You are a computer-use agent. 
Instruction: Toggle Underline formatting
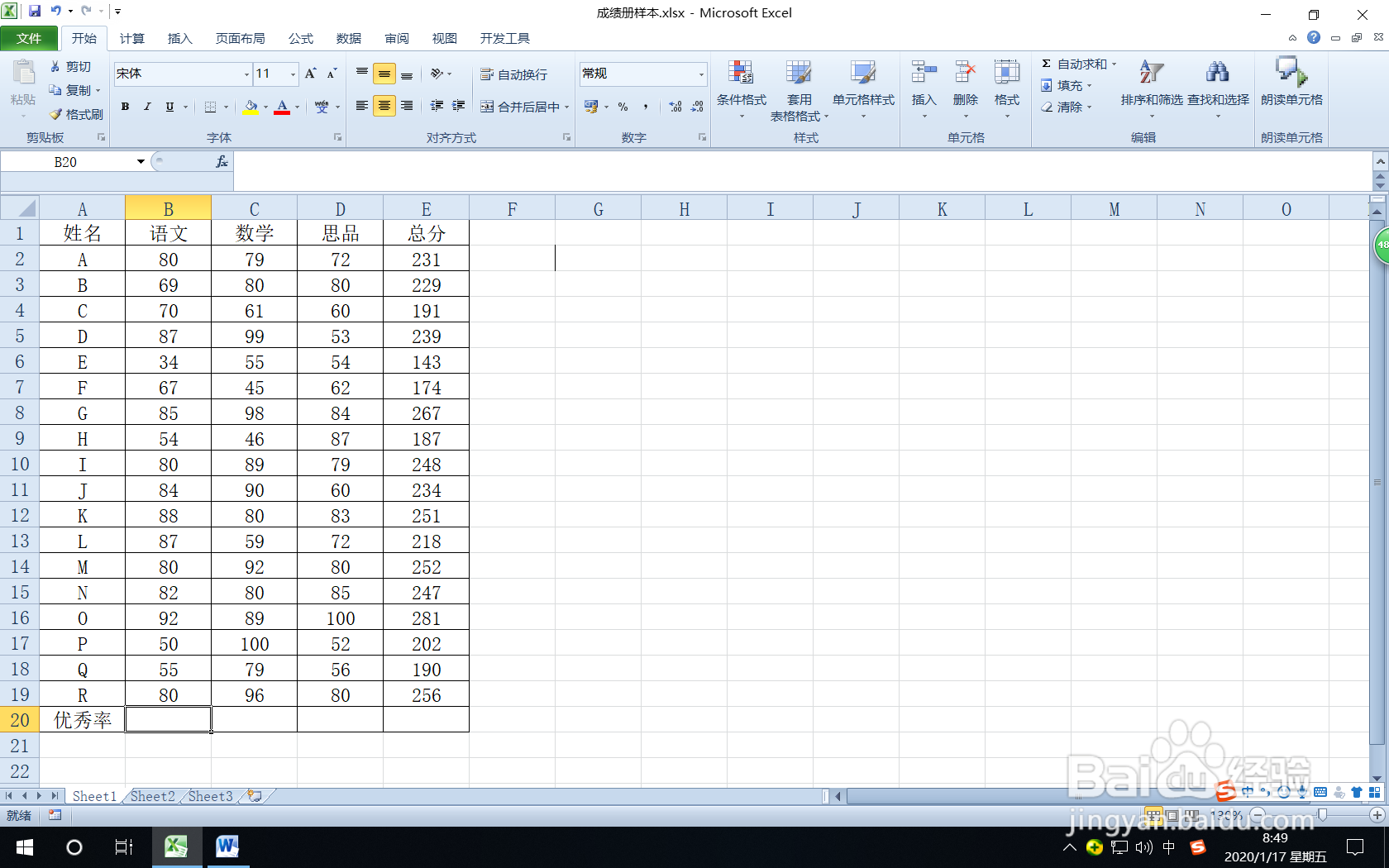coord(169,107)
